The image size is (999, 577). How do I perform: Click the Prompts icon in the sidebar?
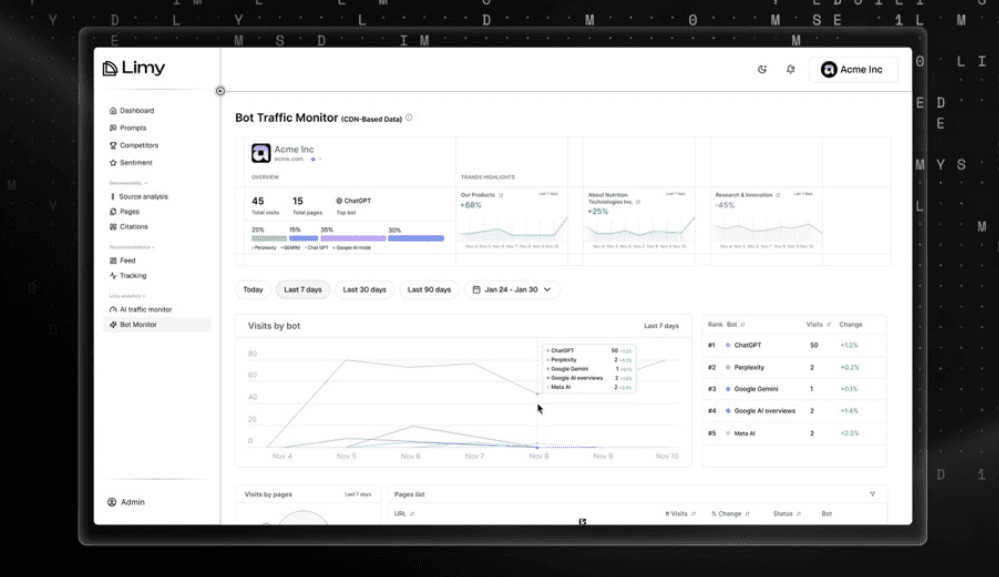[113, 127]
